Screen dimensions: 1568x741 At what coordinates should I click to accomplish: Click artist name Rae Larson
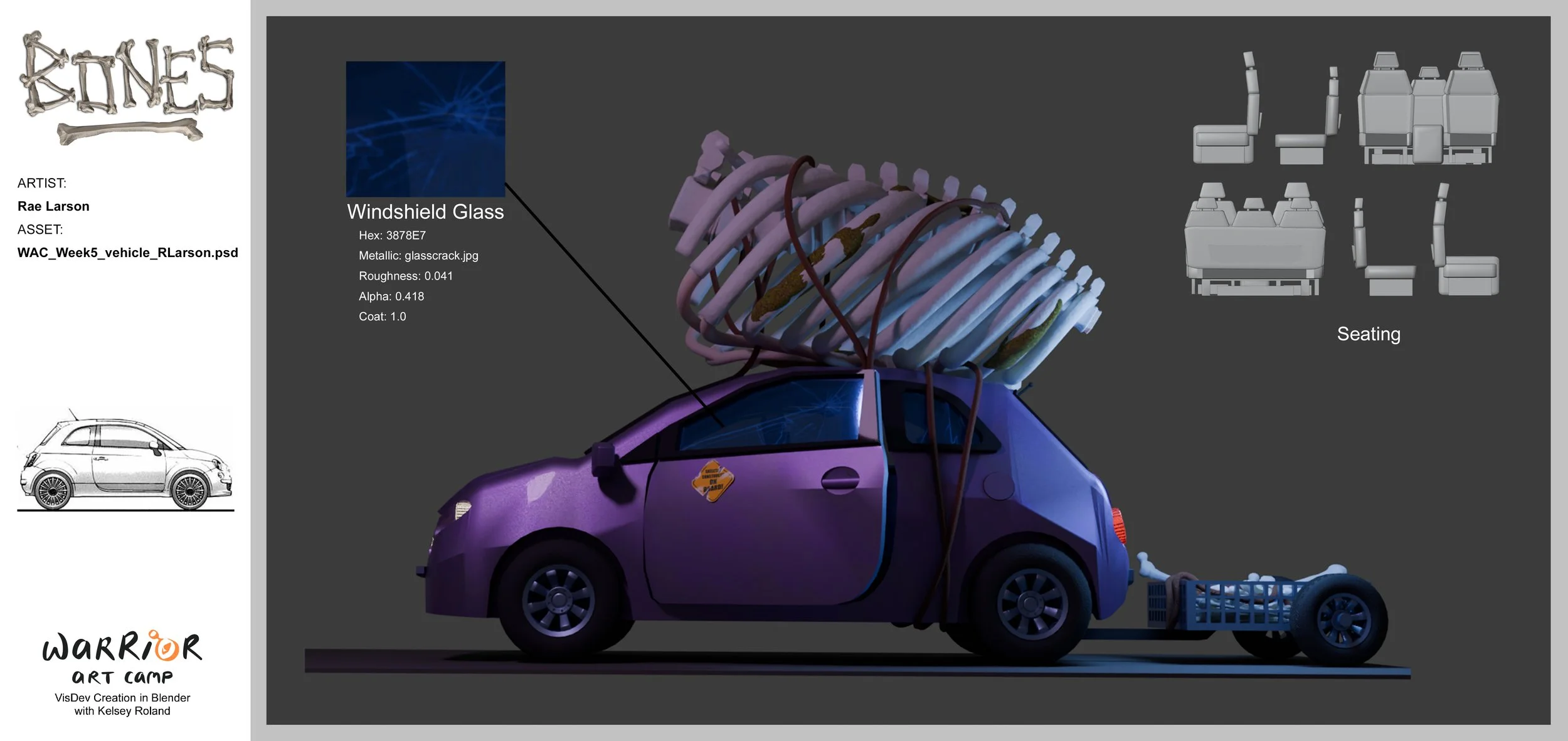pyautogui.click(x=53, y=206)
